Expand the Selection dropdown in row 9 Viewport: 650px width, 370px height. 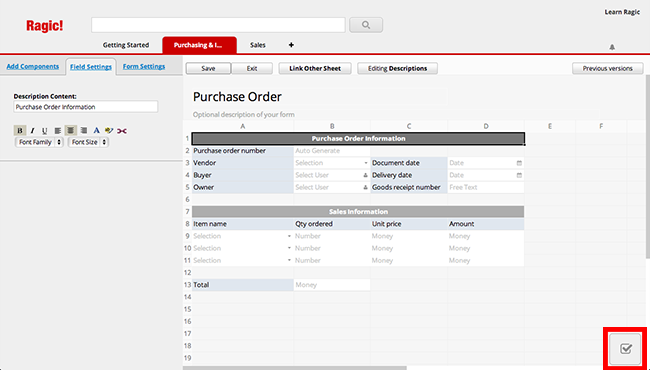[x=289, y=236]
